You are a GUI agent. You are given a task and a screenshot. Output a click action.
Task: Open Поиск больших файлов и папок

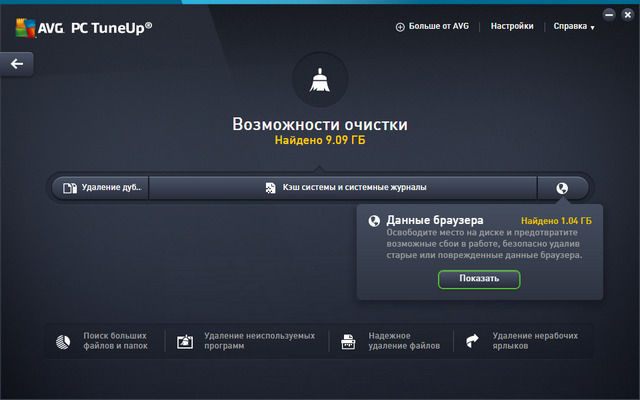[115, 341]
